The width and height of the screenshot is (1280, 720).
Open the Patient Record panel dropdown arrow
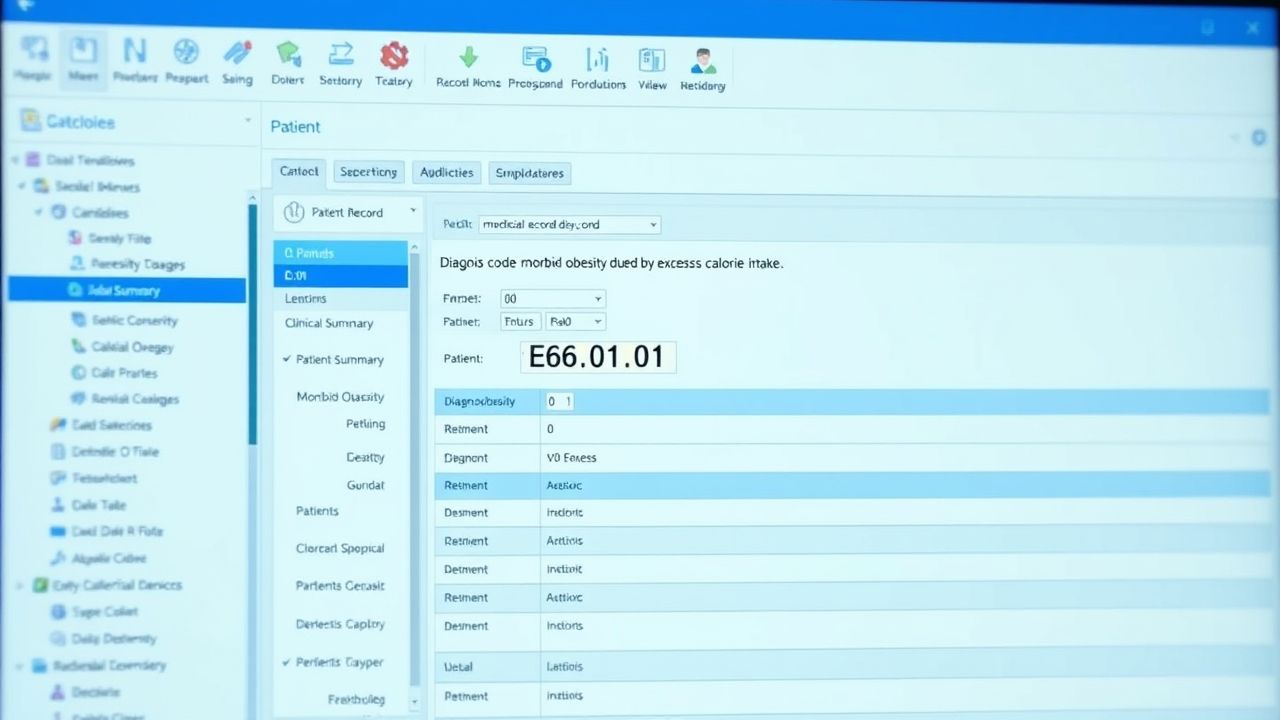(x=412, y=212)
